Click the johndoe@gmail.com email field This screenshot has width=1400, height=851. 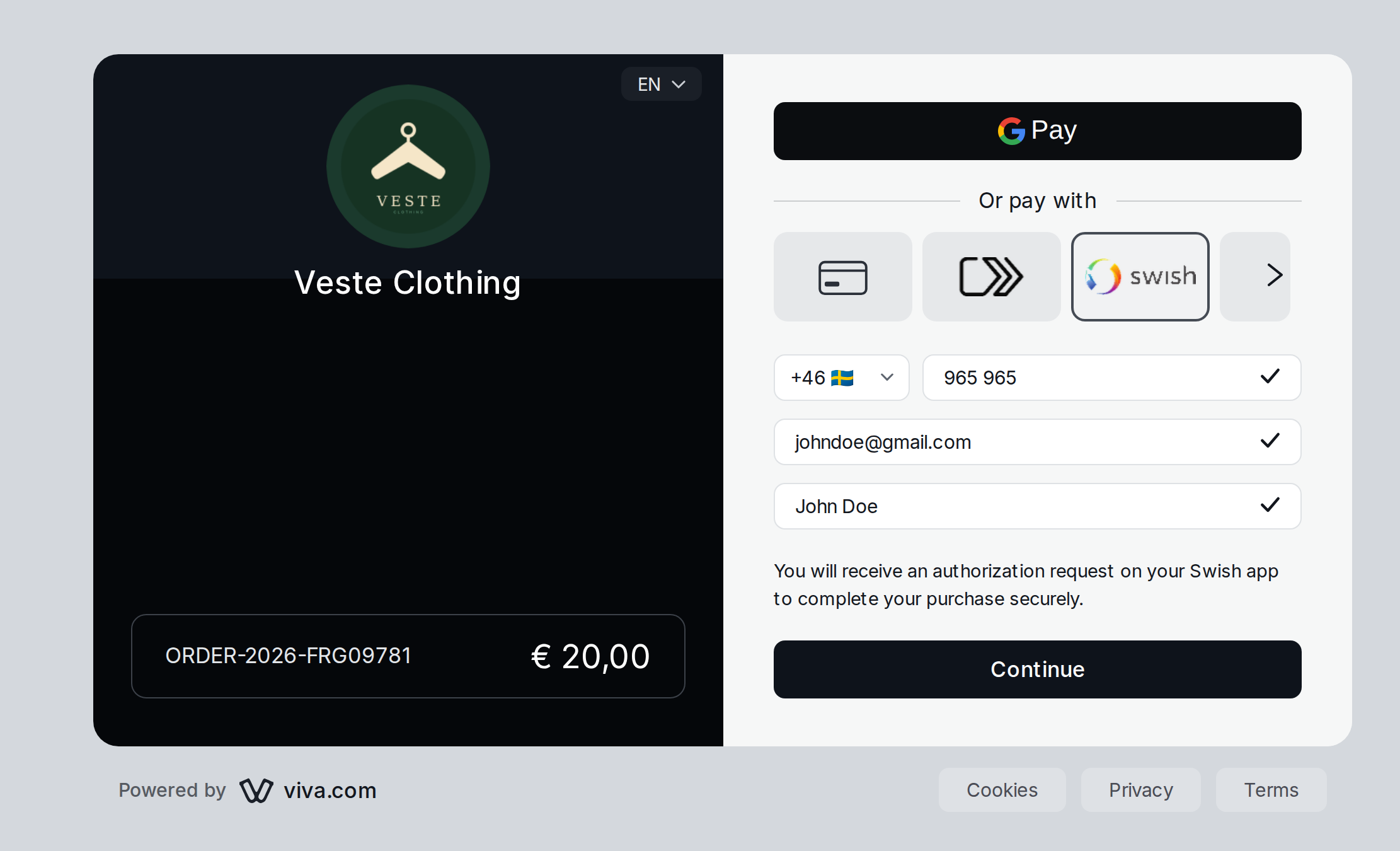(x=1037, y=442)
